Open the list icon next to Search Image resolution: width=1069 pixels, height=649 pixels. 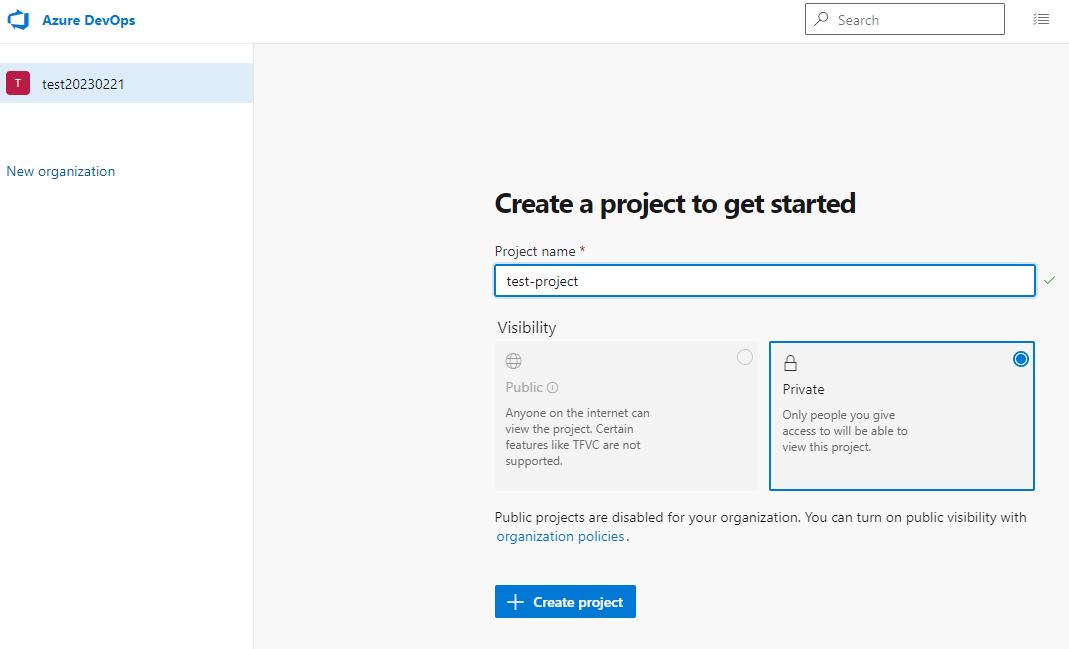pyautogui.click(x=1041, y=19)
